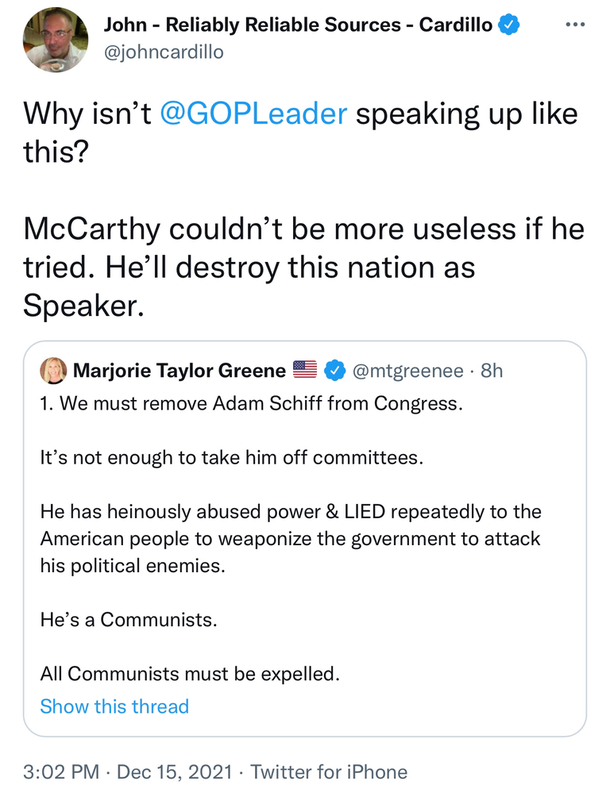
Task: Click the Marjorie Taylor Greene name
Action: pos(178,371)
